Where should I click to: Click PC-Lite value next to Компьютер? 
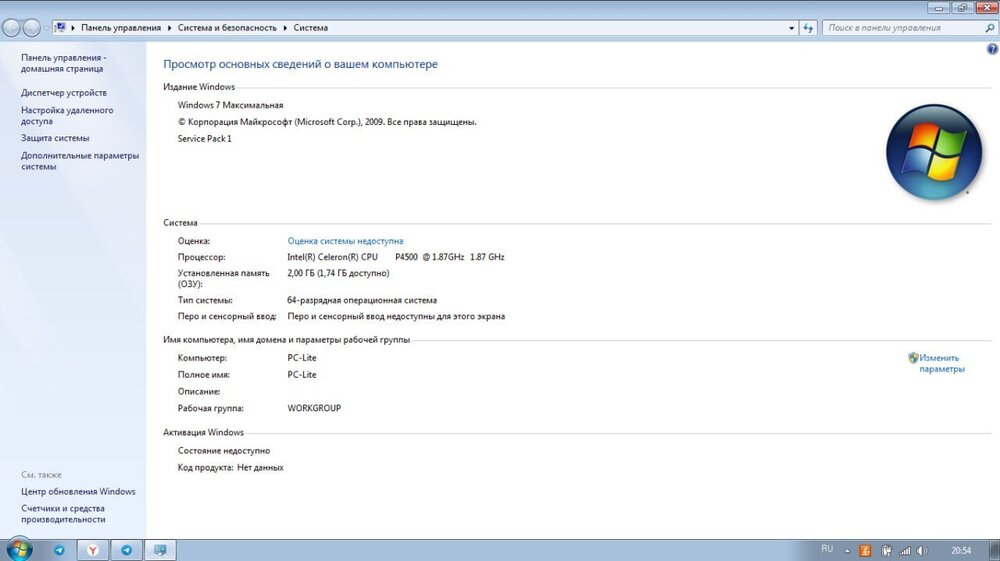302,358
